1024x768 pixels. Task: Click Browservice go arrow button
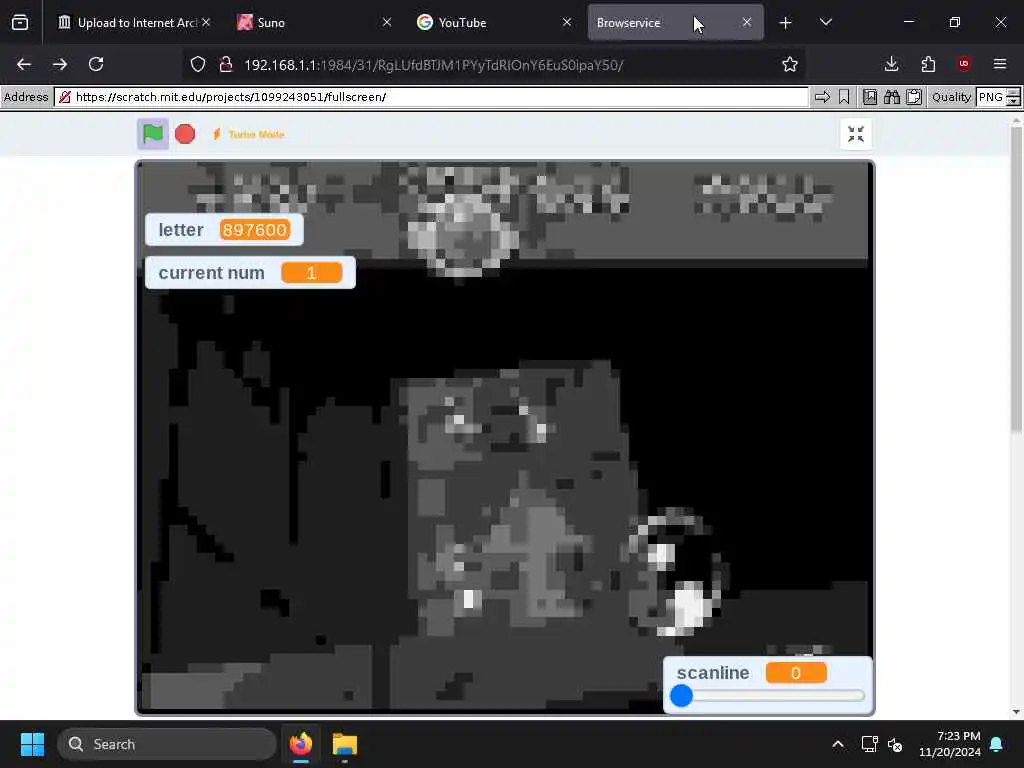click(x=822, y=97)
